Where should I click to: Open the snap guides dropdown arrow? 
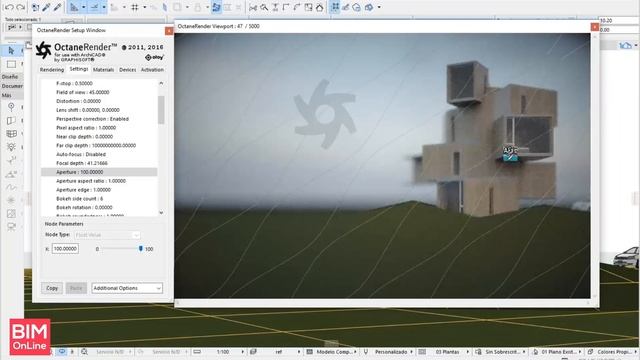[104, 7]
